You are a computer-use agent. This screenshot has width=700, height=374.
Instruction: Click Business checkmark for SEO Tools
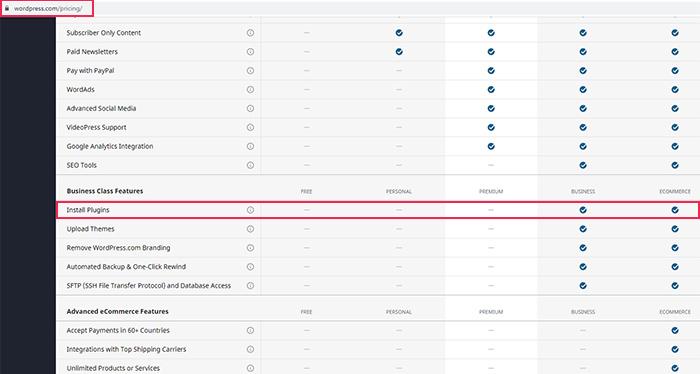(583, 165)
